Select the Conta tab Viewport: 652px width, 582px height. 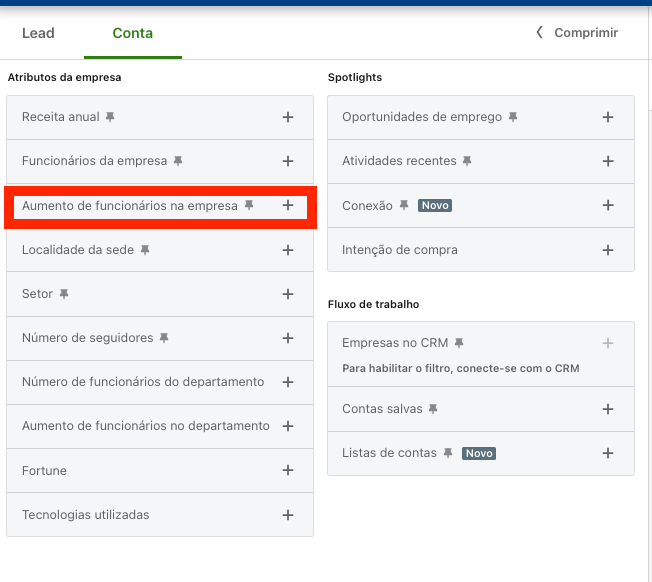133,33
